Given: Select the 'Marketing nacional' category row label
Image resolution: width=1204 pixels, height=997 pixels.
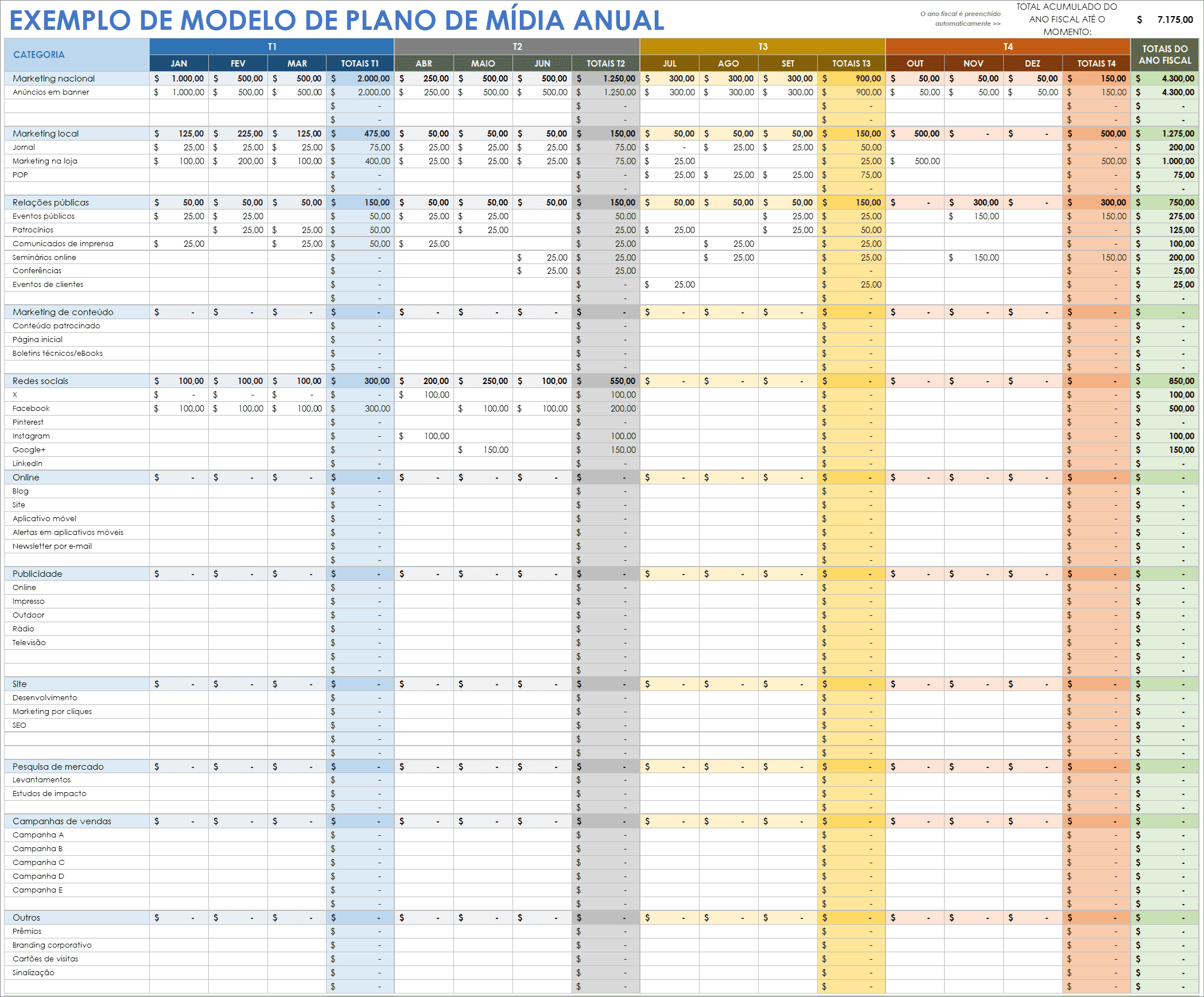Looking at the screenshot, I should click(x=54, y=78).
